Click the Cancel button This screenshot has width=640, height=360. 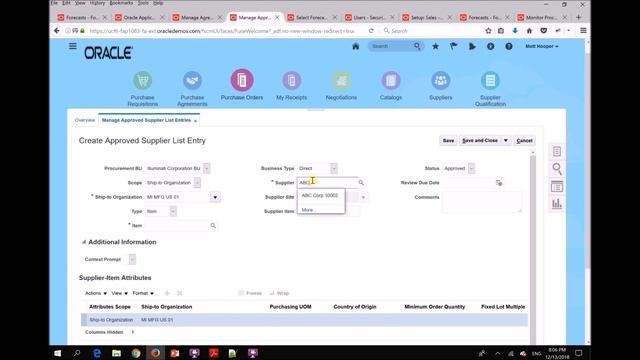coord(524,141)
